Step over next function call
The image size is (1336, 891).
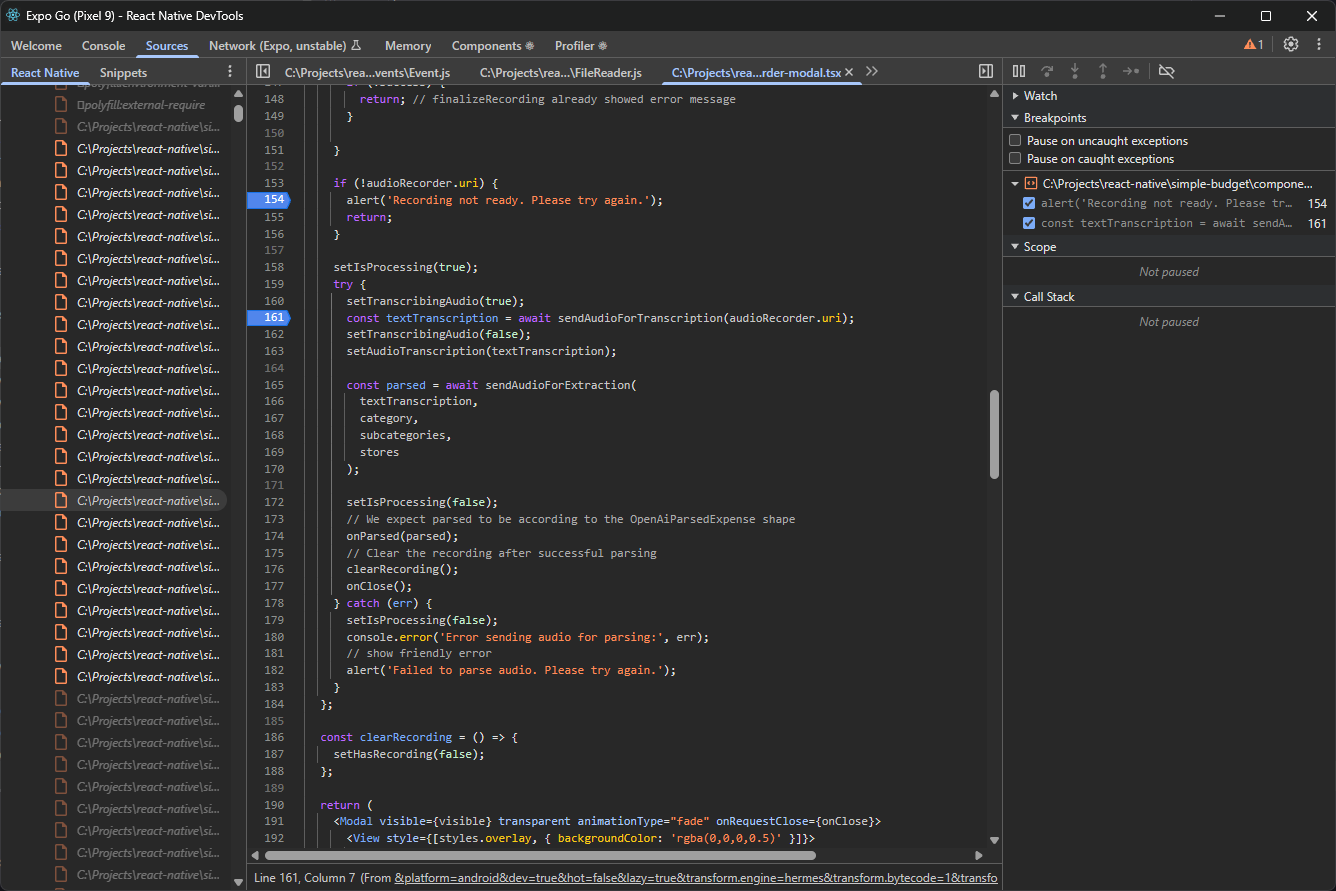[1047, 71]
